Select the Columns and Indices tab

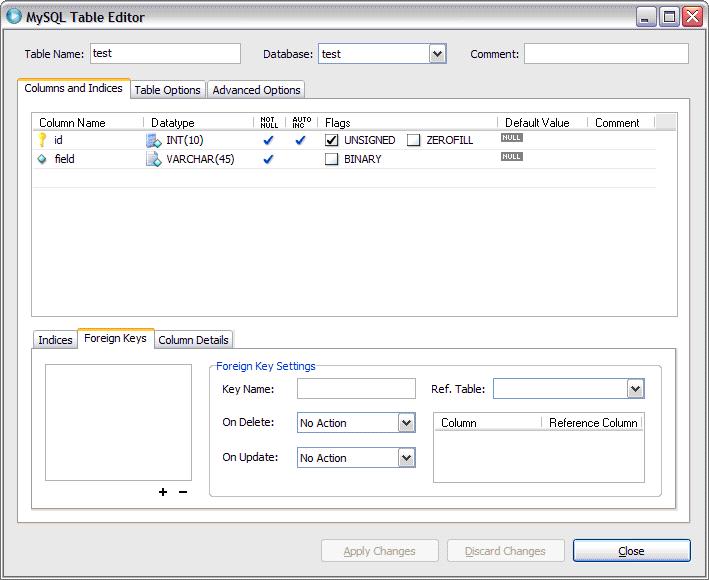click(73, 88)
